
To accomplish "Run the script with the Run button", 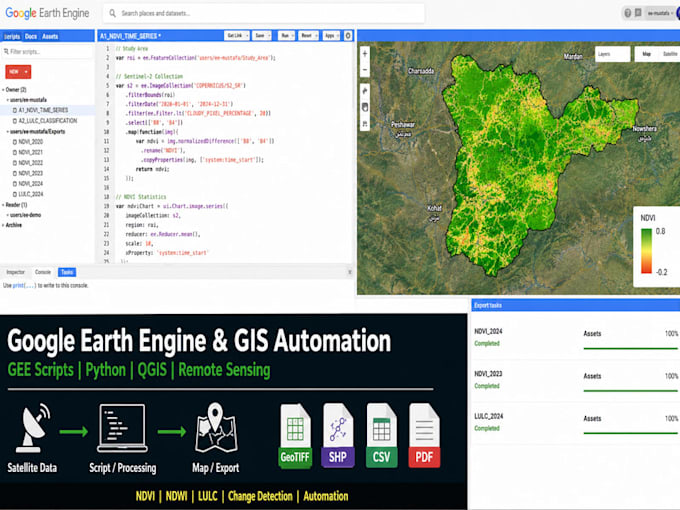I will pyautogui.click(x=284, y=36).
